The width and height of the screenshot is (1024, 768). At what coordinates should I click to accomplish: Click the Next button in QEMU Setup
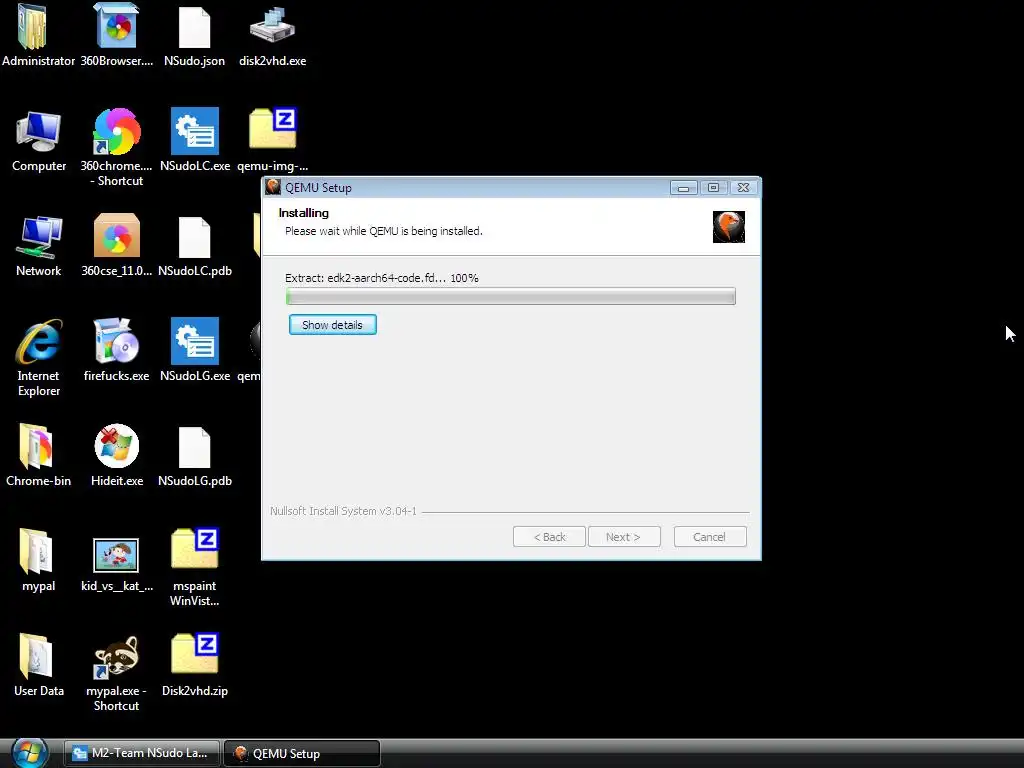(x=624, y=537)
